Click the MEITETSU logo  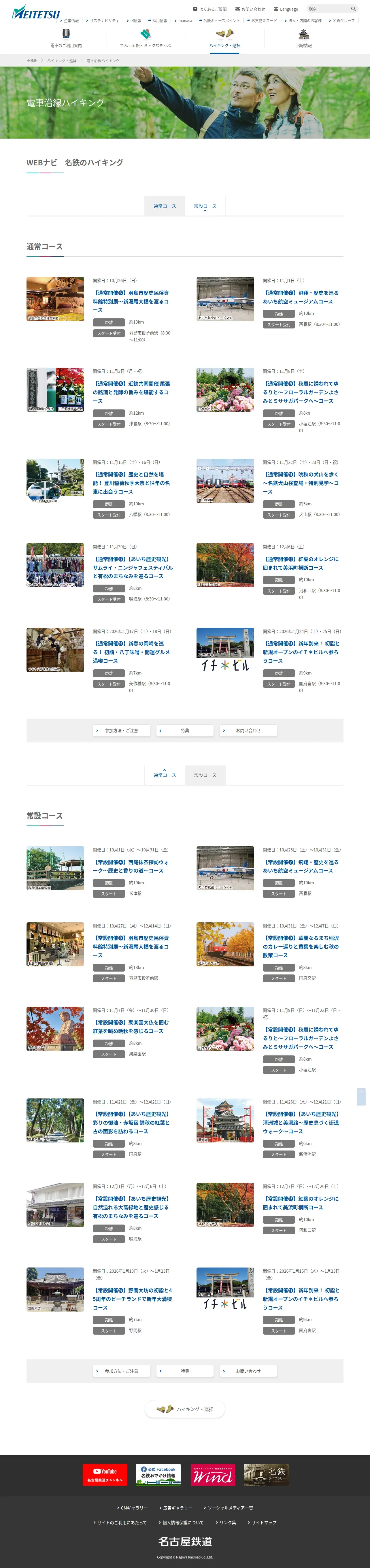pyautogui.click(x=36, y=12)
